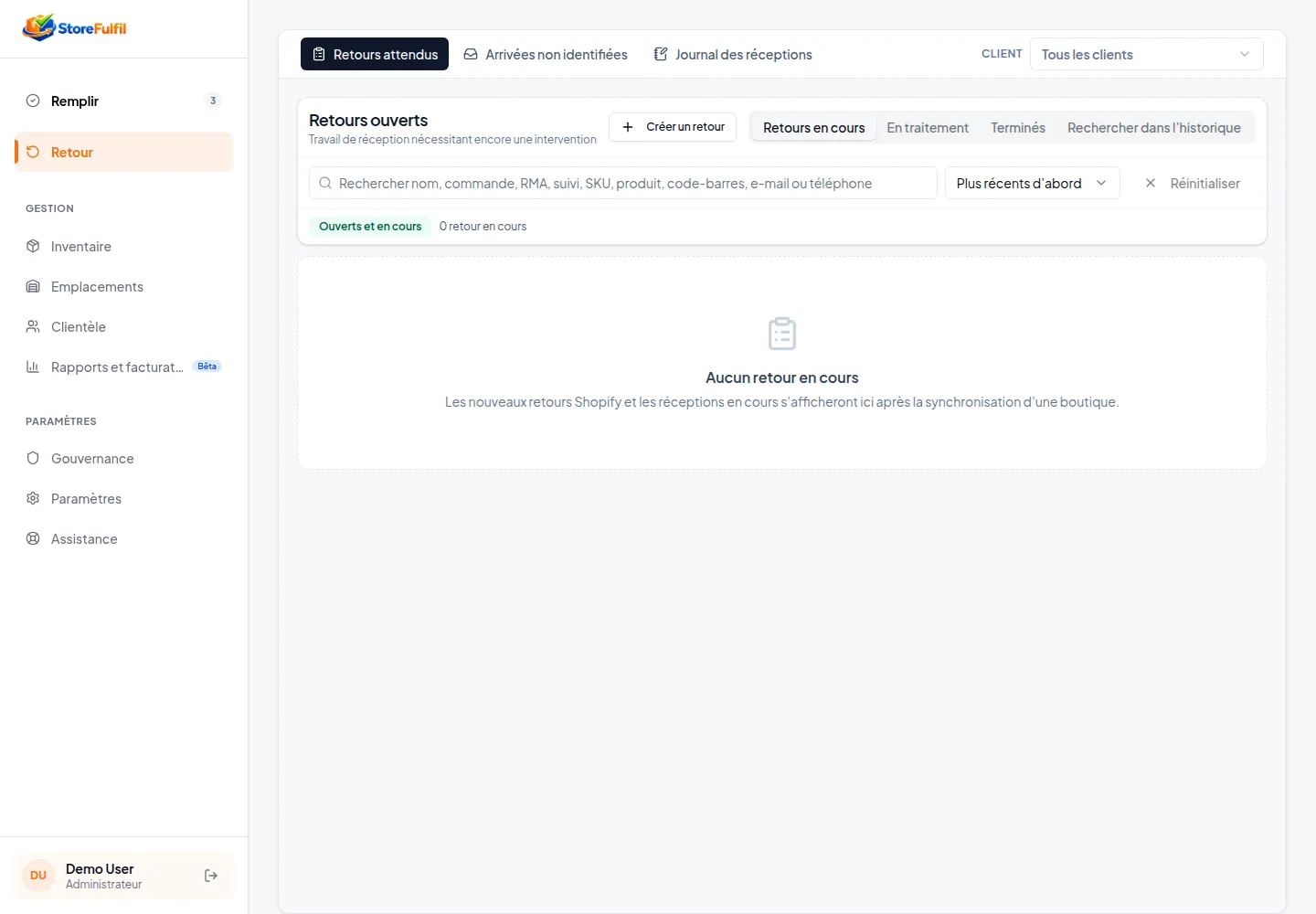Open Journal des réceptions tab
The width and height of the screenshot is (1316, 914).
click(x=733, y=54)
